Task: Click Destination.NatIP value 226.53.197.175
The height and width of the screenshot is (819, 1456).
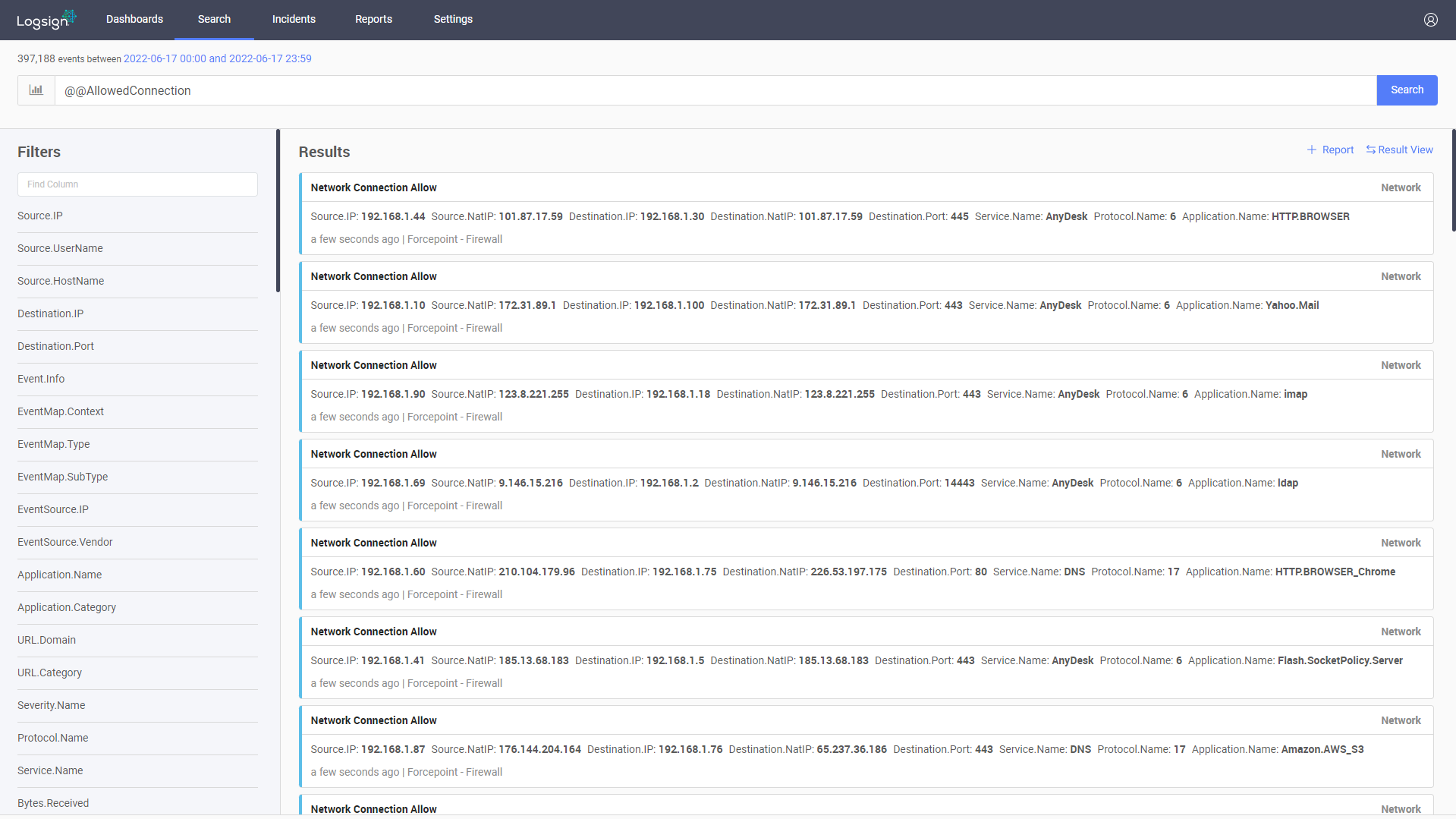Action: pos(848,572)
